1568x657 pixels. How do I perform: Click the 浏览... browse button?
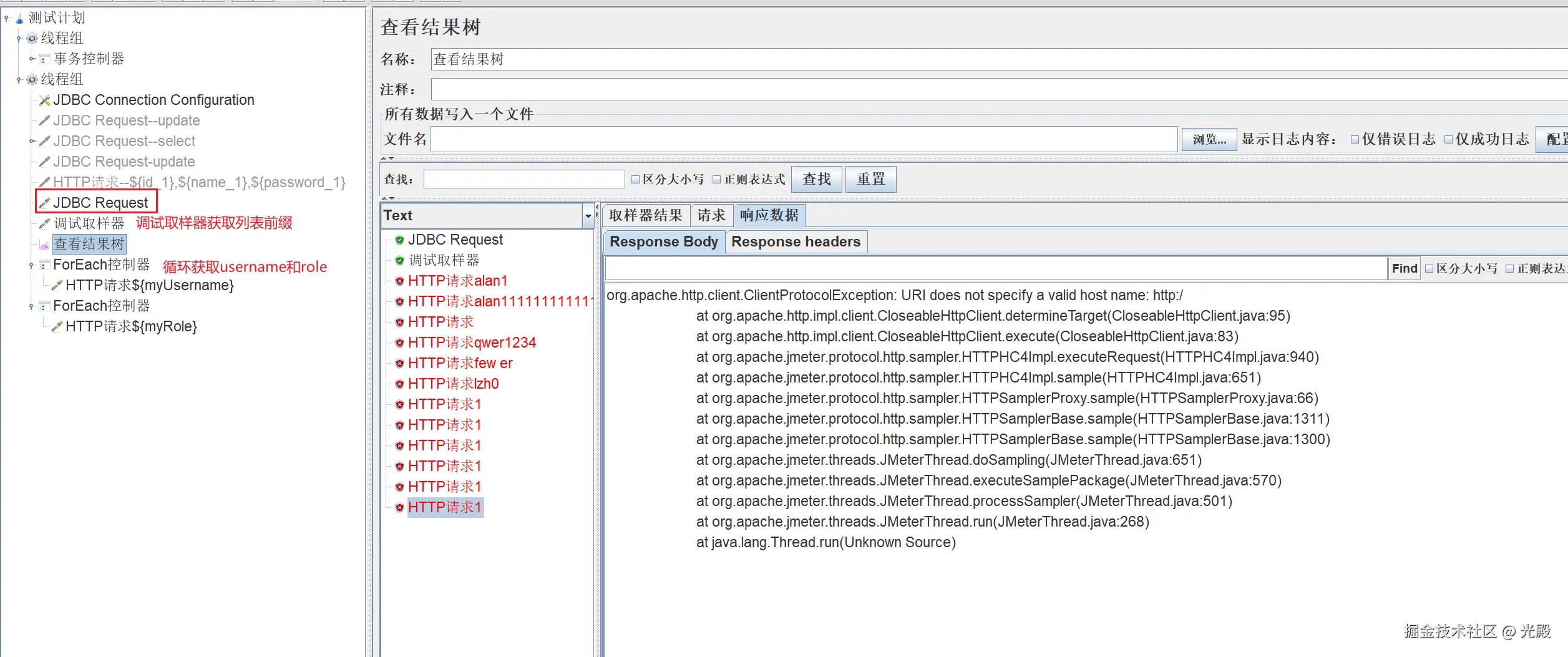click(x=1209, y=139)
